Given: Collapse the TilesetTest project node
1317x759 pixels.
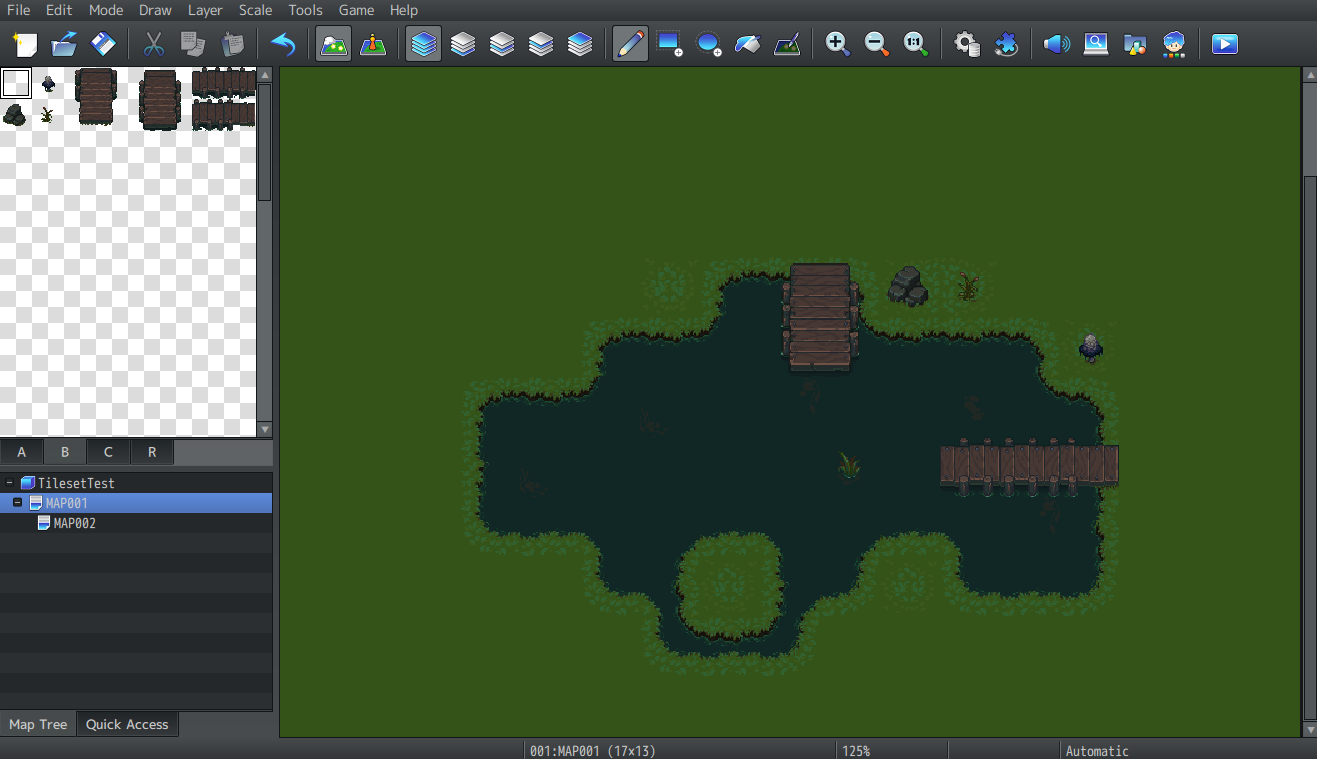Looking at the screenshot, I should tap(9, 483).
